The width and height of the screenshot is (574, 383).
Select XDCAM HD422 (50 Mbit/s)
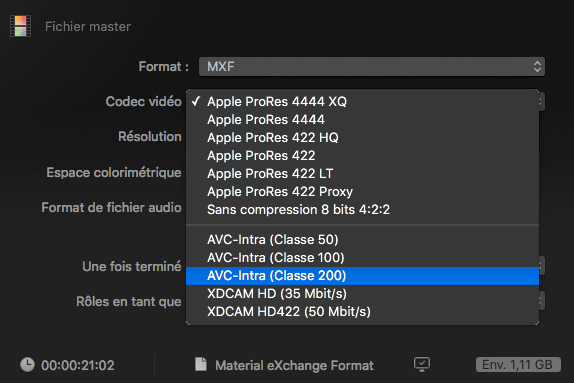(x=362, y=312)
